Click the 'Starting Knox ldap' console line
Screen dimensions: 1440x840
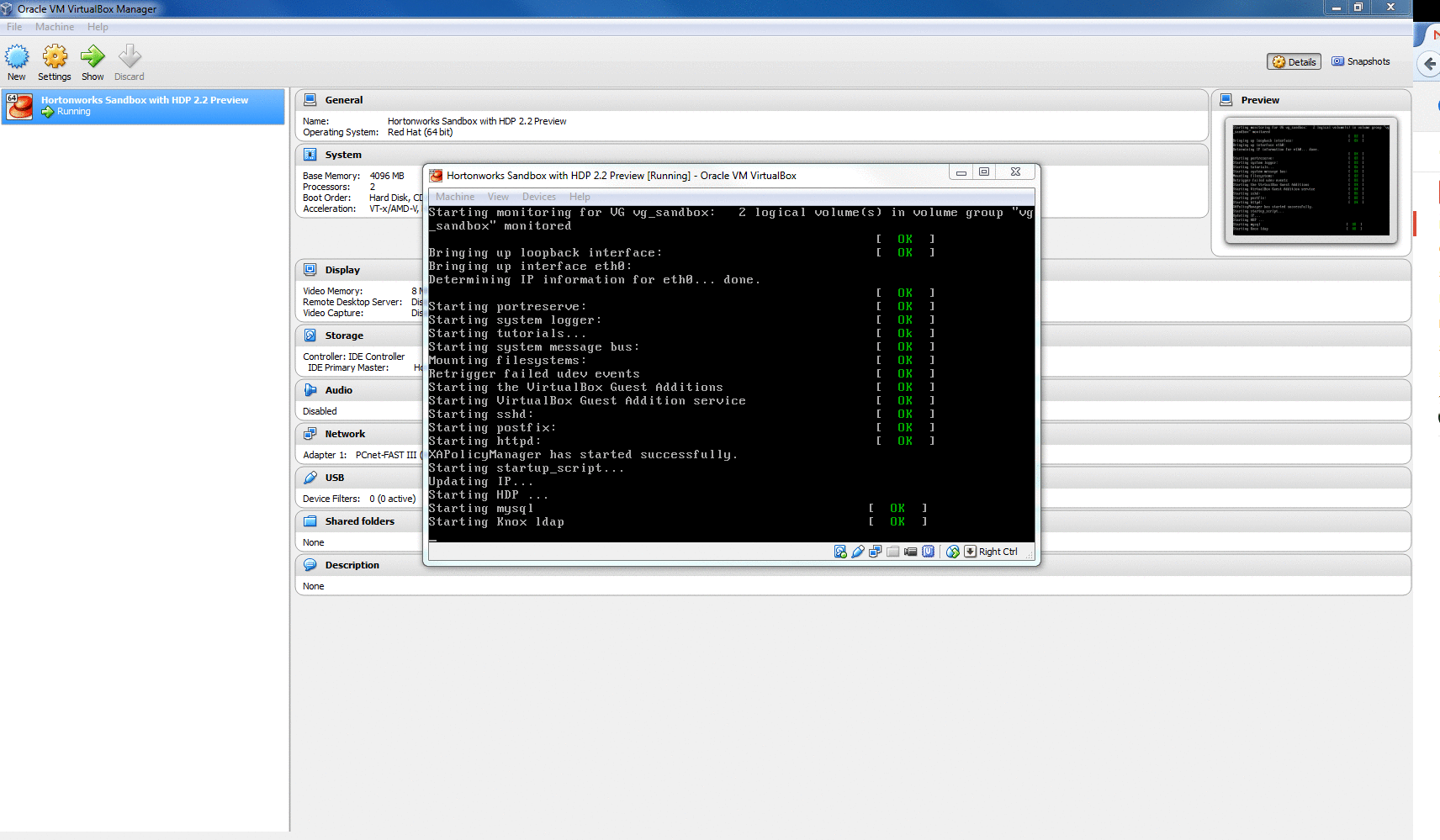click(x=496, y=522)
